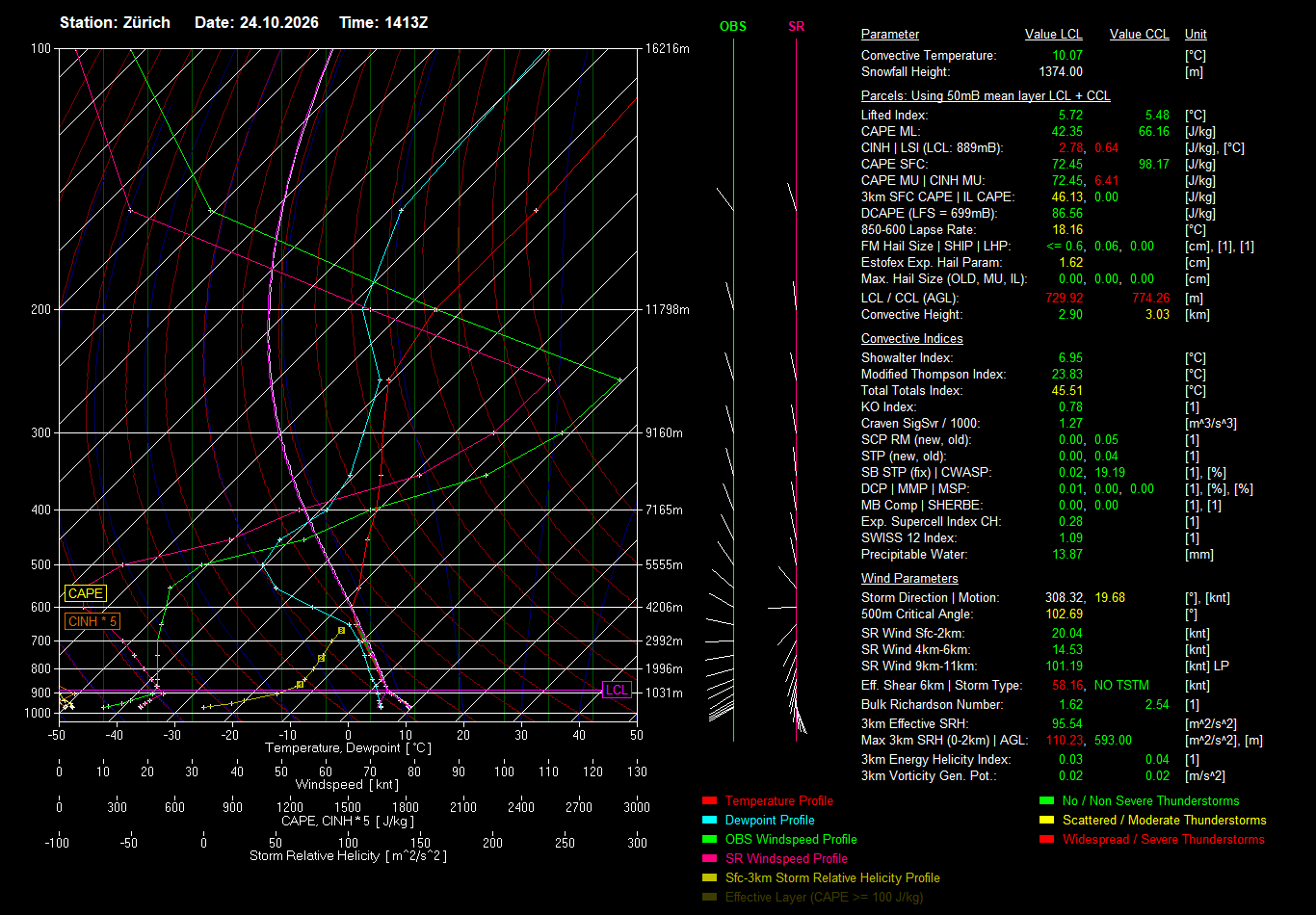1316x915 pixels.
Task: Click the Snowfall Height value 1374.00
Action: (x=1061, y=72)
